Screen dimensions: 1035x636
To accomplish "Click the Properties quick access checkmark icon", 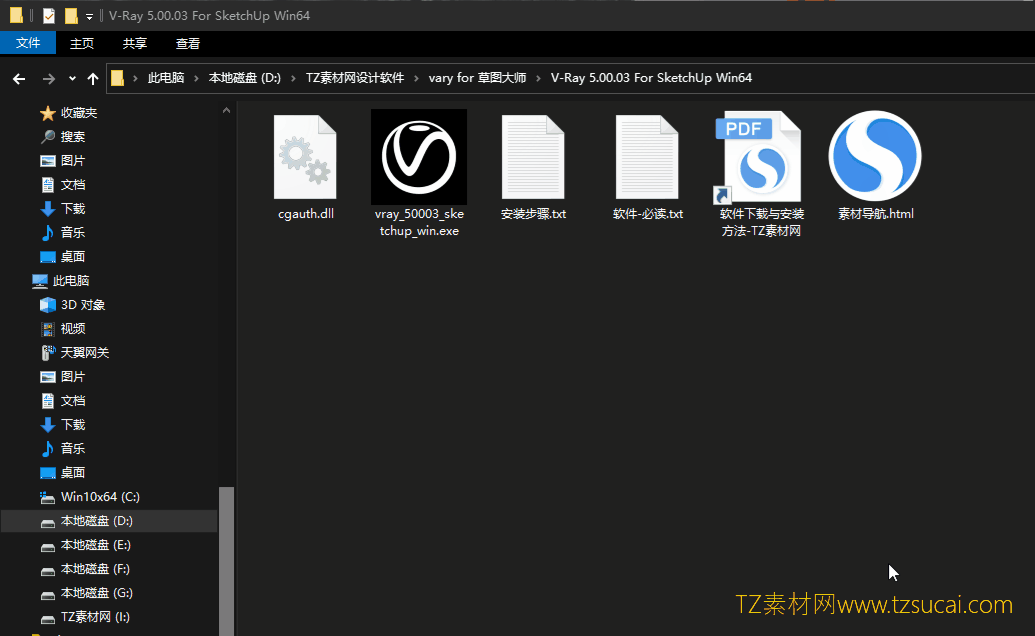I will [49, 16].
